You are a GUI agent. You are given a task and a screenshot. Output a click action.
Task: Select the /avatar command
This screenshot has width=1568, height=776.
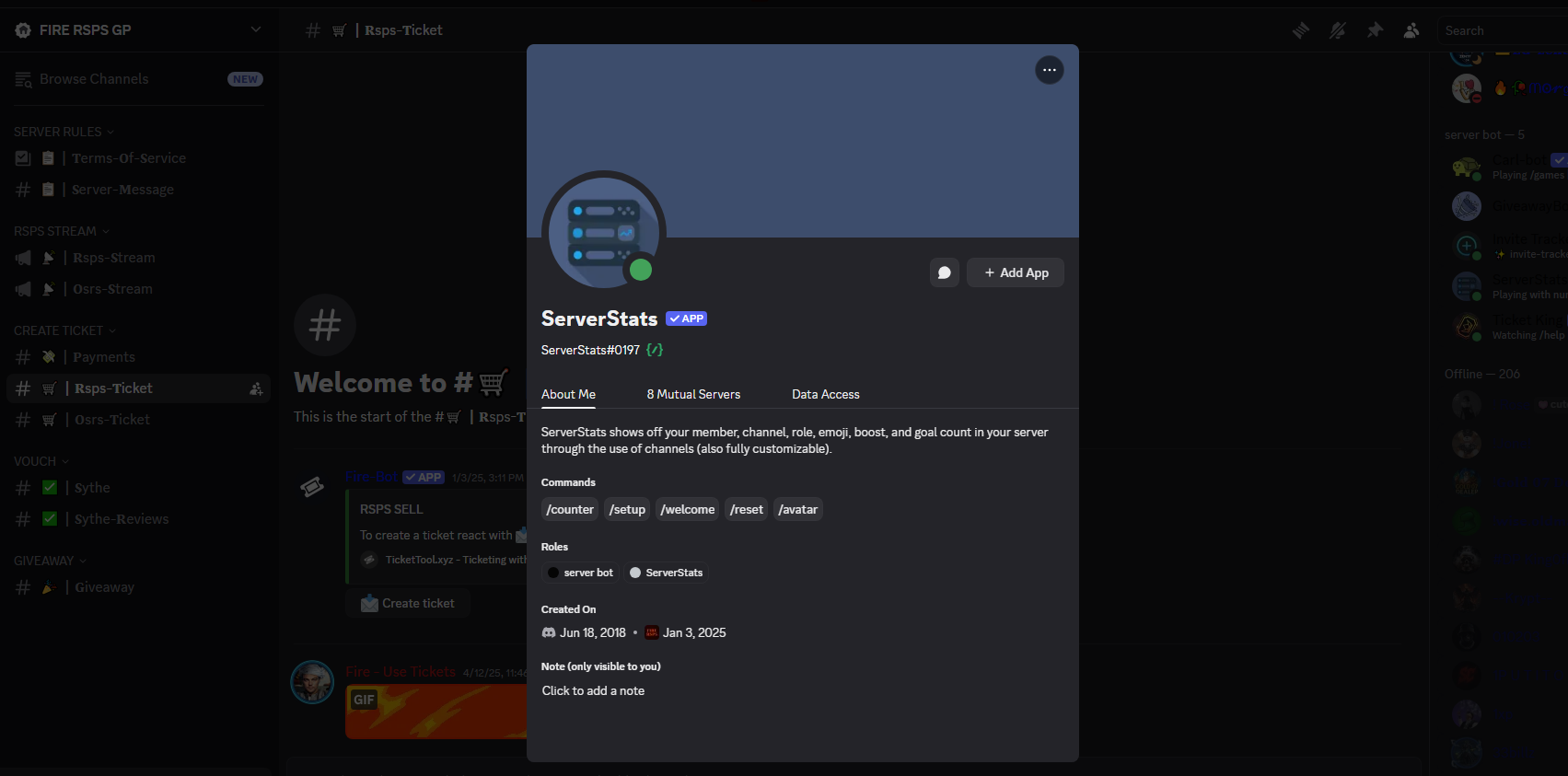coord(797,509)
